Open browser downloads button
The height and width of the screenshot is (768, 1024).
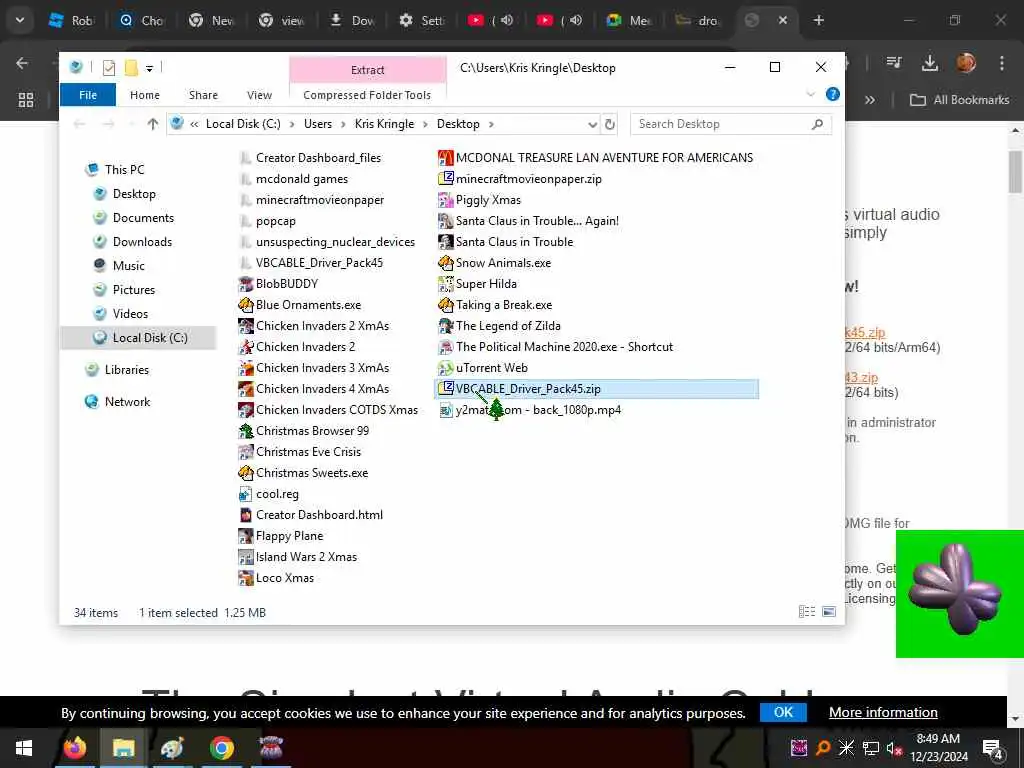tap(929, 63)
